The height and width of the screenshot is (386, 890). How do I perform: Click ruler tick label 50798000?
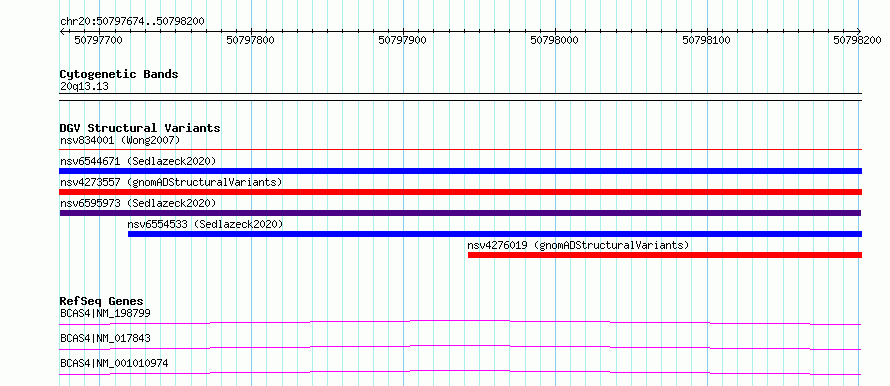555,40
